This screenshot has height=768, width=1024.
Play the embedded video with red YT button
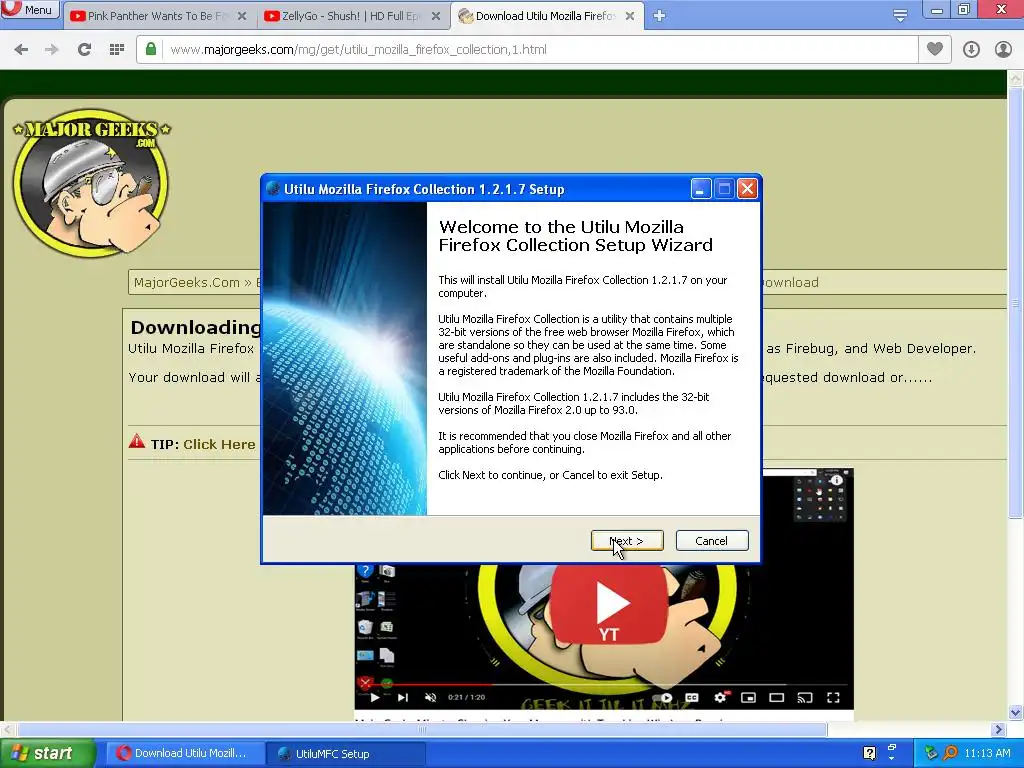(609, 604)
